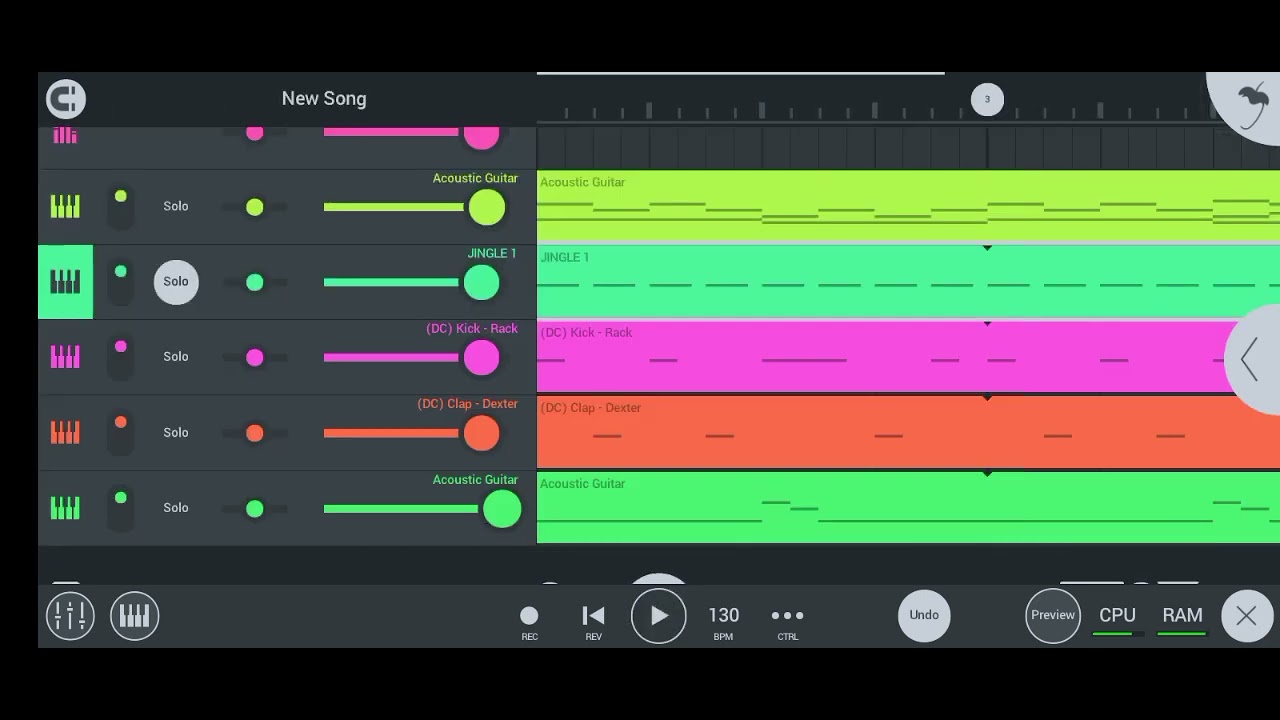Click the New Song title
The width and height of the screenshot is (1280, 720).
[324, 98]
